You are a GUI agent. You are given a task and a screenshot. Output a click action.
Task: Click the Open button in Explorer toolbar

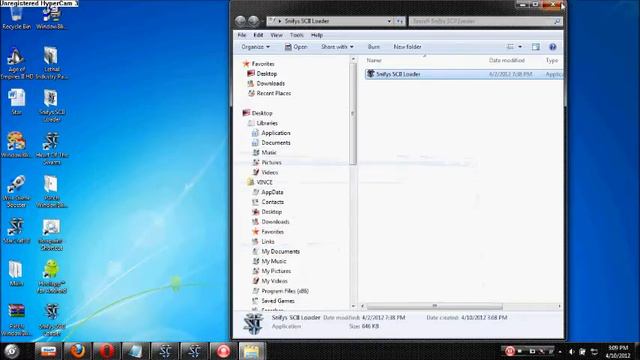point(296,47)
